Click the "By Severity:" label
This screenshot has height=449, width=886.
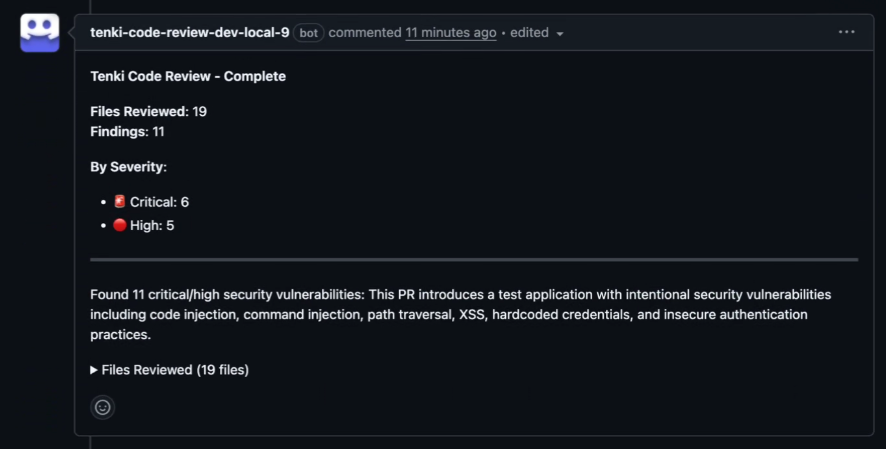click(129, 166)
